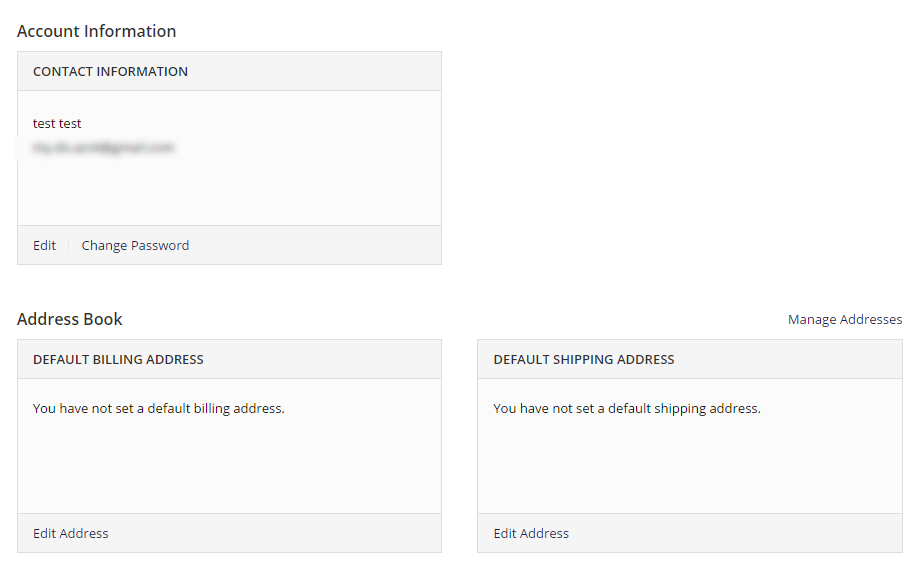Screen dimensions: 919x577
Task: Click the blurred email address
Action: click(103, 148)
